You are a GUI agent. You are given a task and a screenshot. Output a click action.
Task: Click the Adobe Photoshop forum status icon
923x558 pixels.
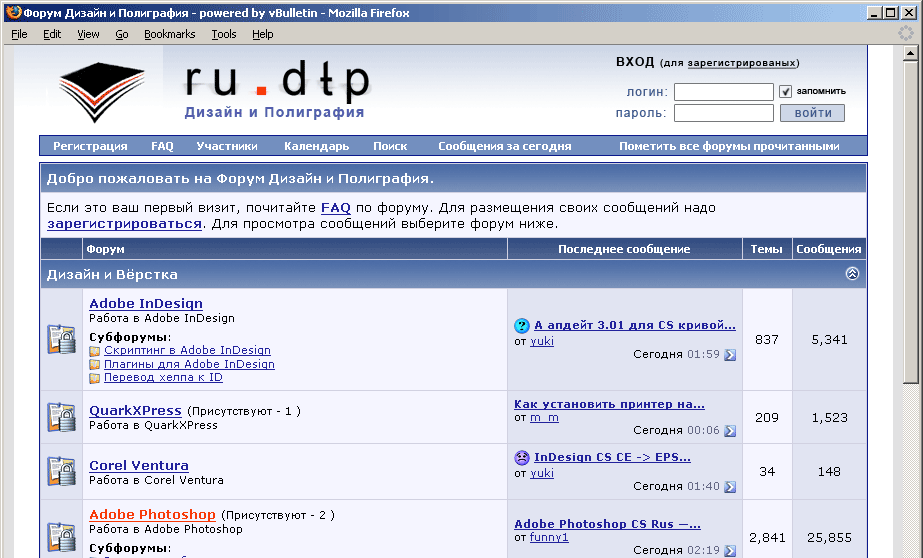coord(61,537)
